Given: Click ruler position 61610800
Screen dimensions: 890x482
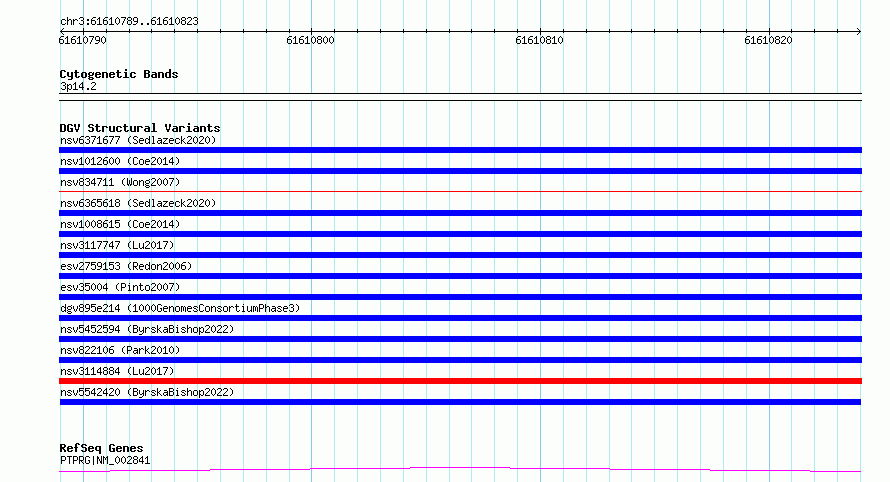Looking at the screenshot, I should coord(310,40).
